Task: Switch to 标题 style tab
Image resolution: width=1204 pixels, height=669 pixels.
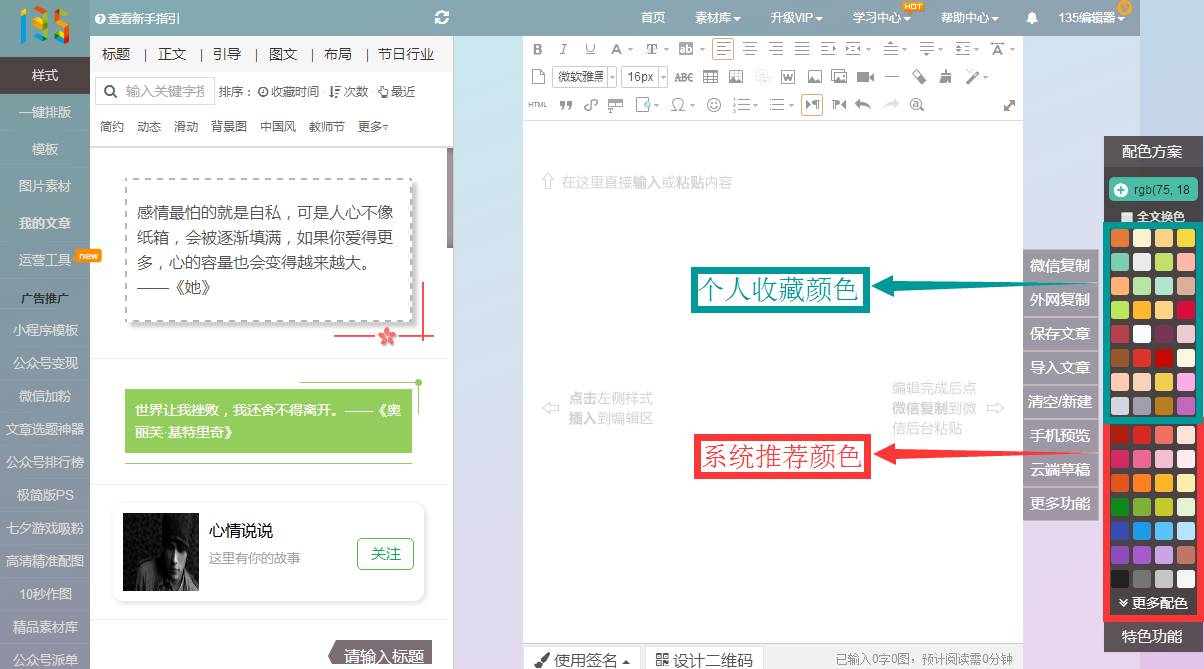Action: pos(116,54)
